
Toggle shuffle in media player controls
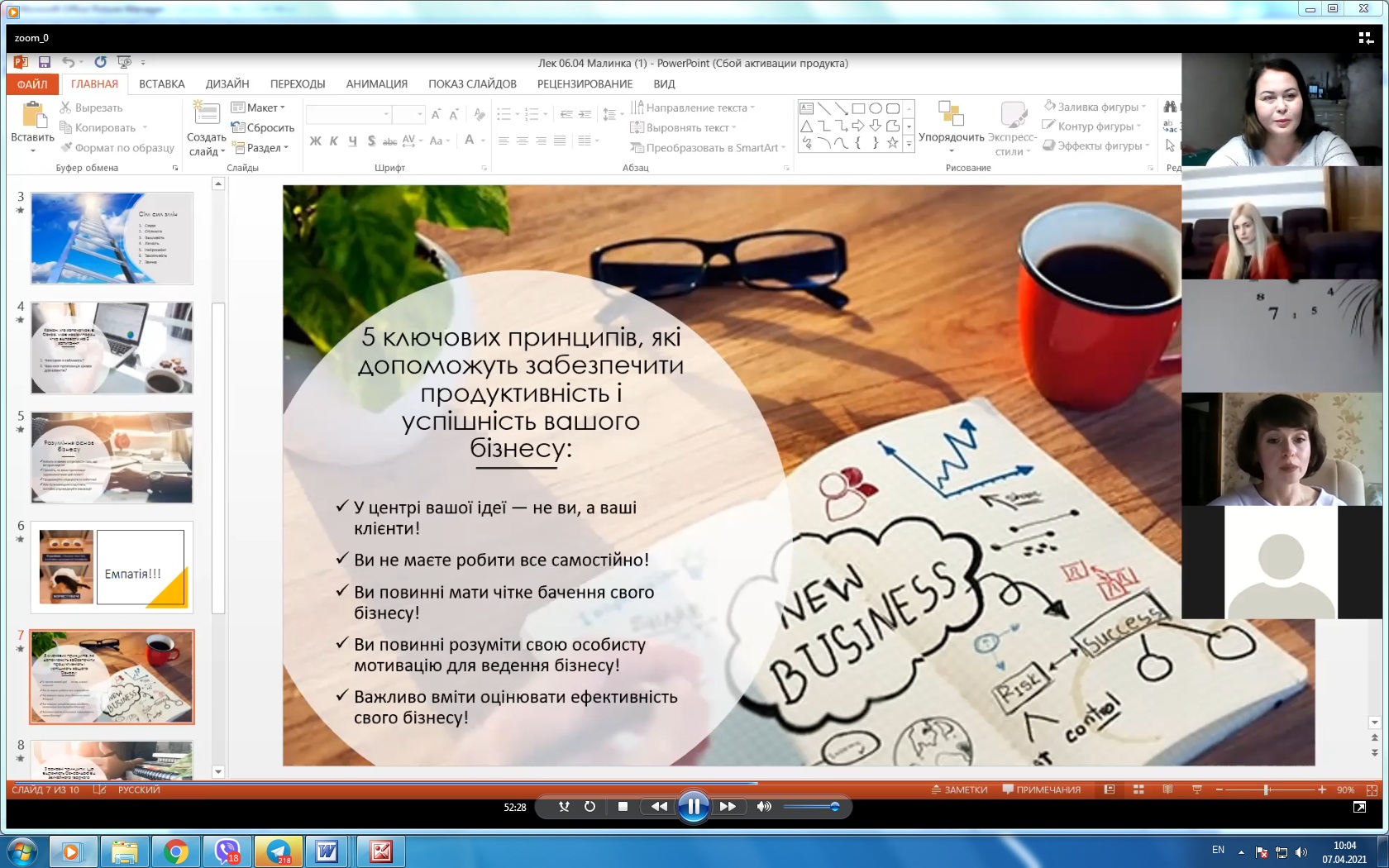(564, 806)
